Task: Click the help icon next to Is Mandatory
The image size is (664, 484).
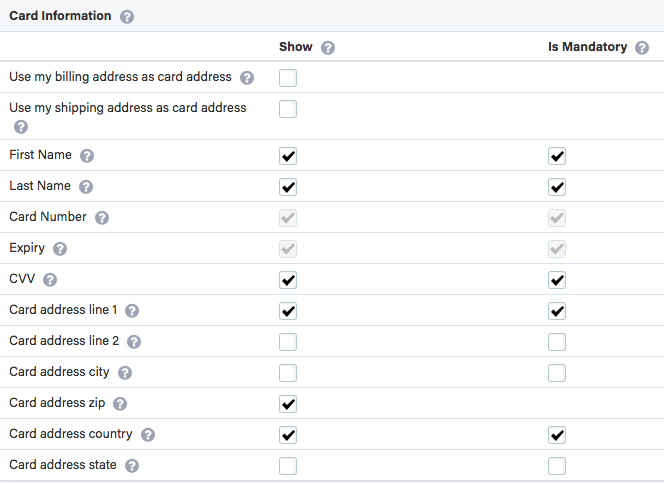Action: 642,47
